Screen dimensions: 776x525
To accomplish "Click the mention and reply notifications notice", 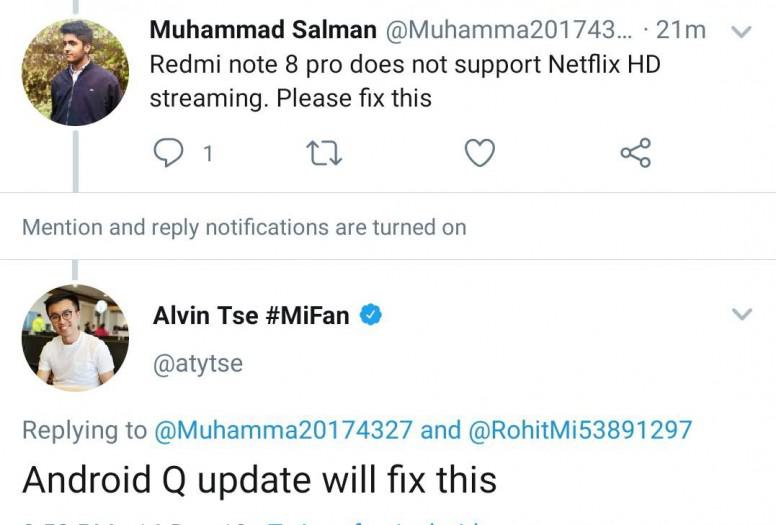I will pyautogui.click(x=244, y=227).
